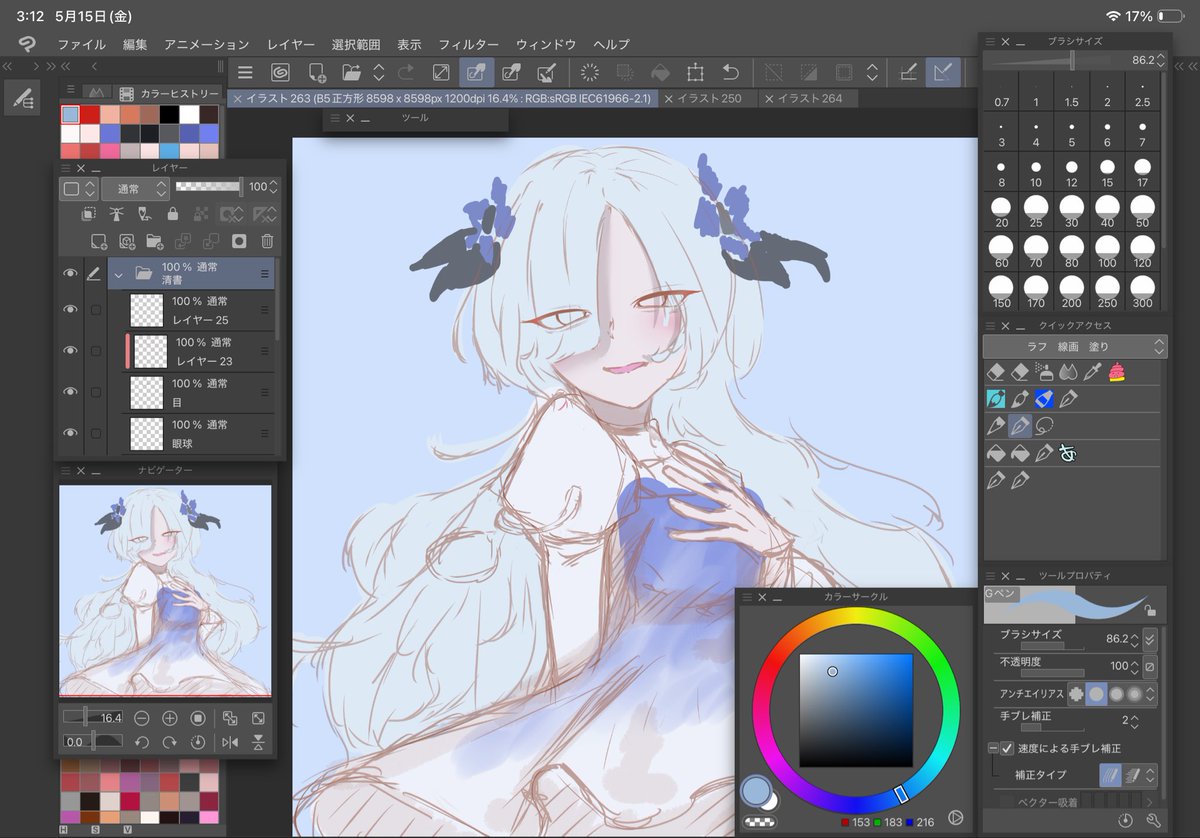1200x838 pixels.
Task: Toggle the brush shape lock icon in Tool Property
Action: pos(1151,611)
